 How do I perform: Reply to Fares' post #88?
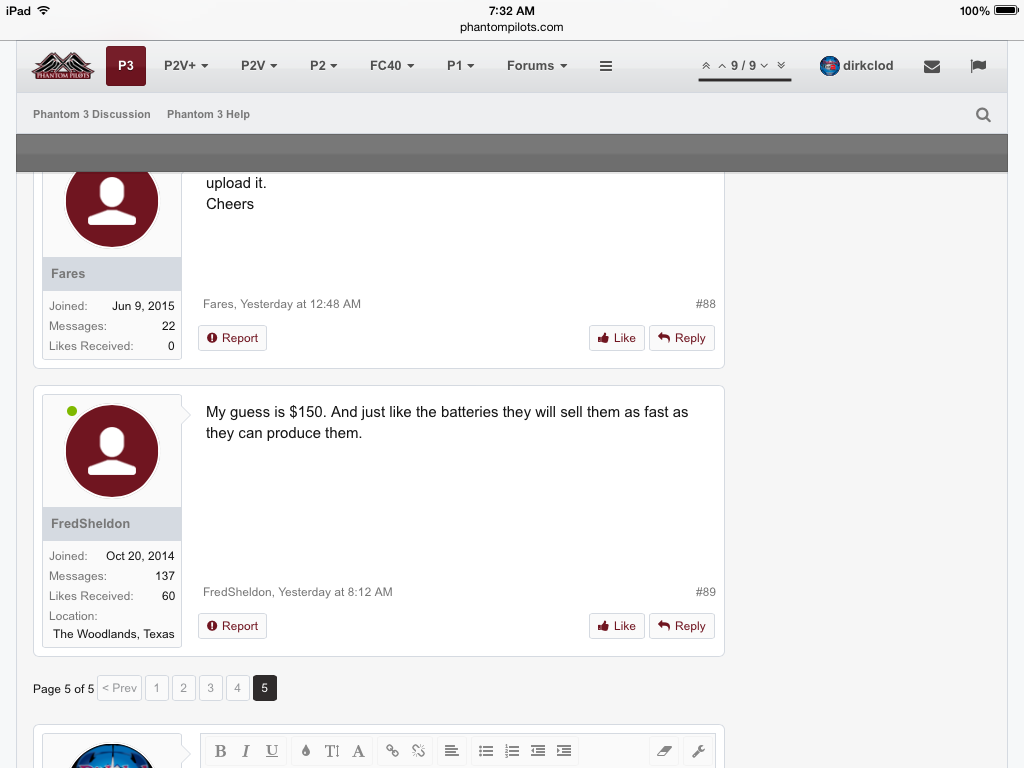tap(682, 338)
